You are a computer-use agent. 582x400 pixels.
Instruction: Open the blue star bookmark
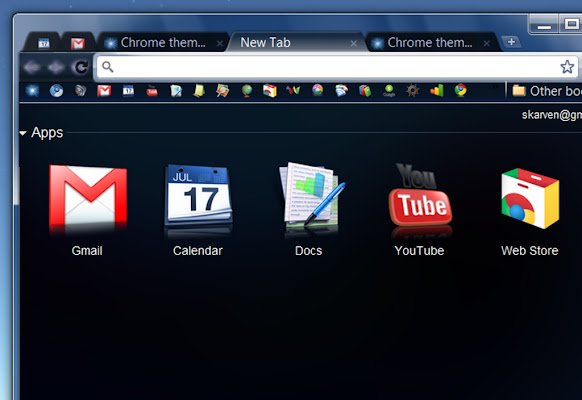point(32,91)
